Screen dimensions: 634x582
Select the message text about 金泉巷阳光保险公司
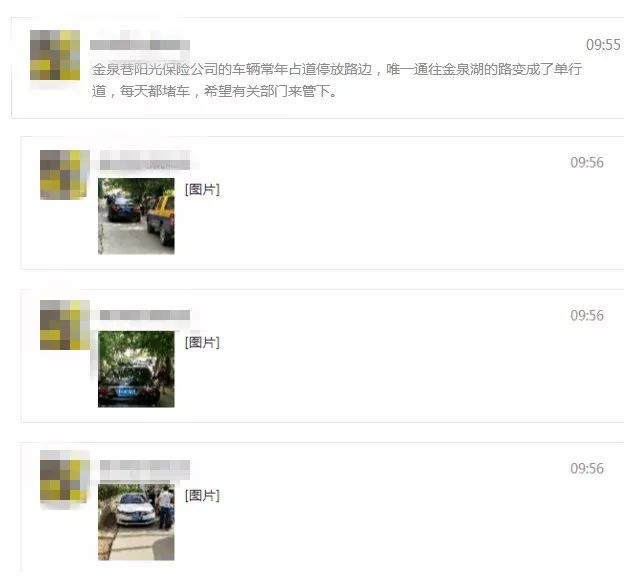click(x=337, y=80)
